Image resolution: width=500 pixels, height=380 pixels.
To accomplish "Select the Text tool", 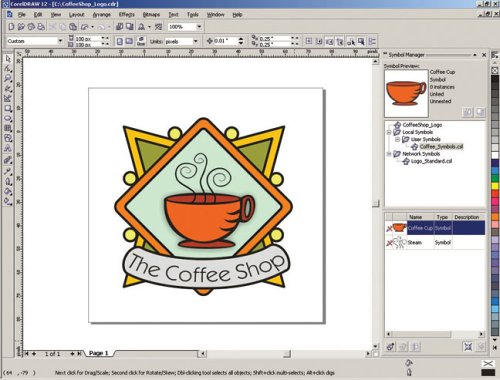I will pyautogui.click(x=8, y=149).
